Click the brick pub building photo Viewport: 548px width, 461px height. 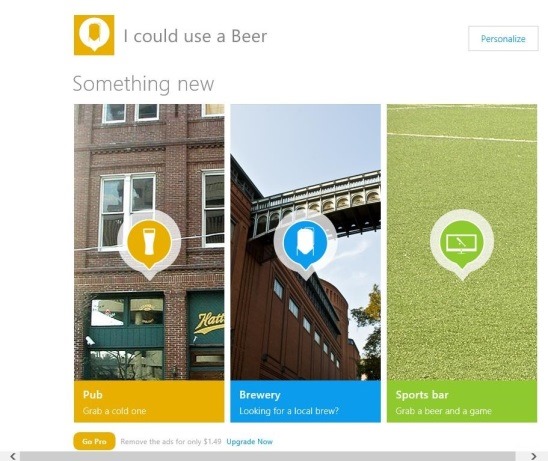tap(149, 242)
